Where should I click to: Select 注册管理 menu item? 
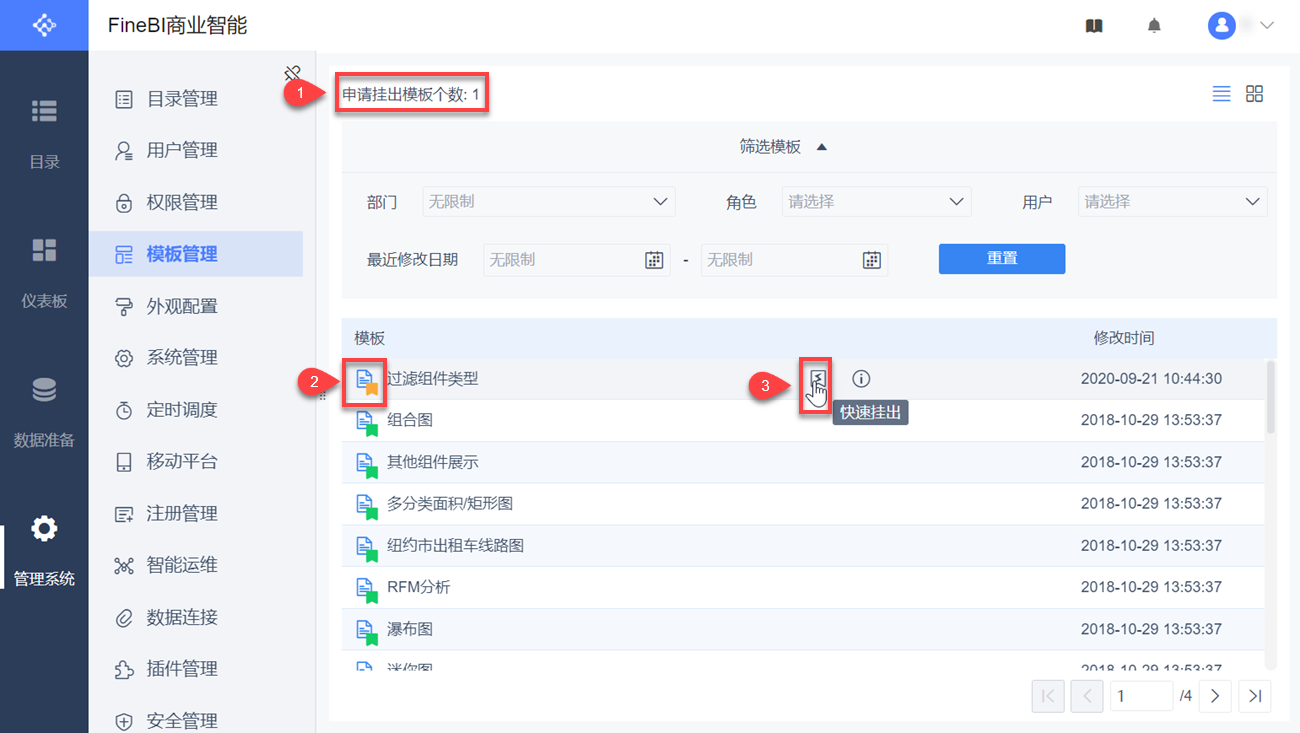(x=196, y=514)
